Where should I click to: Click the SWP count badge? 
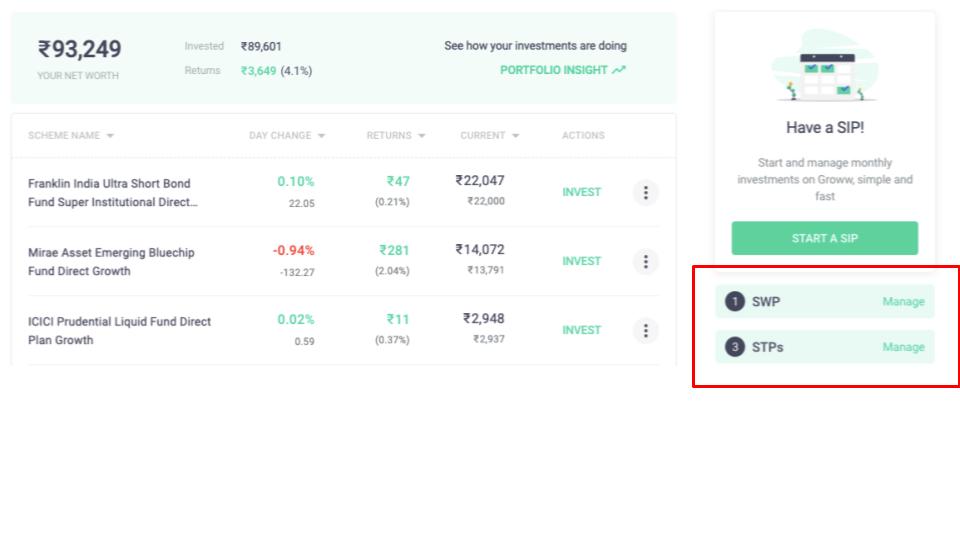[x=735, y=302]
